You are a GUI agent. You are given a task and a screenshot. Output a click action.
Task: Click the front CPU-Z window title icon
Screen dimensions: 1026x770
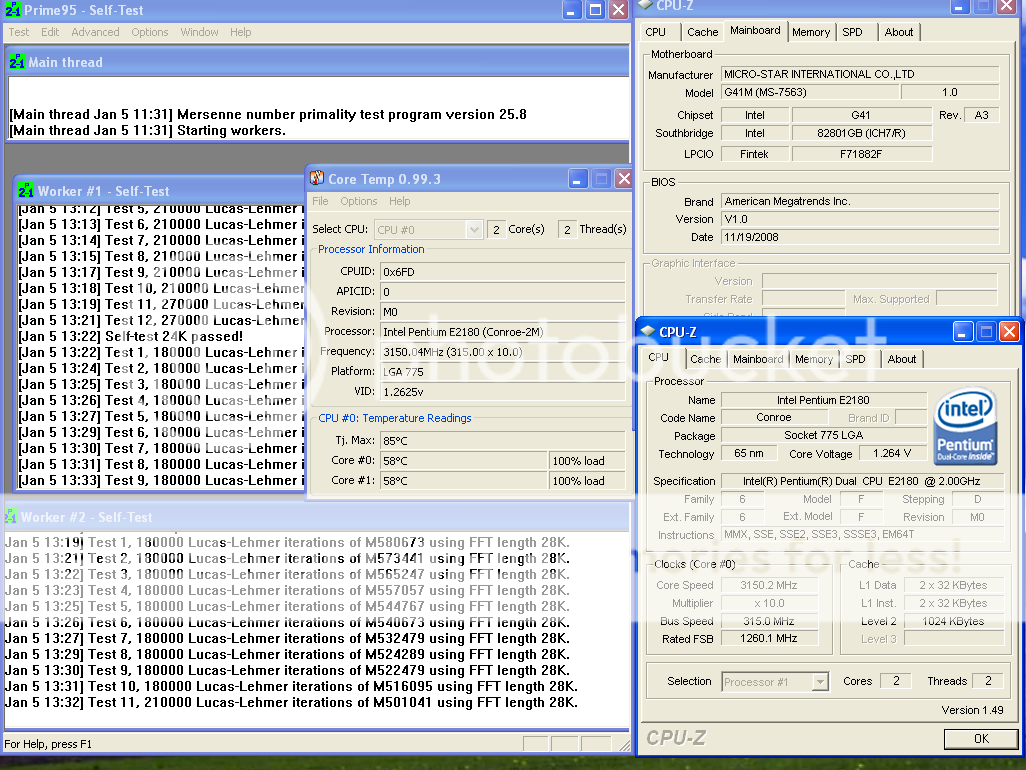point(648,332)
